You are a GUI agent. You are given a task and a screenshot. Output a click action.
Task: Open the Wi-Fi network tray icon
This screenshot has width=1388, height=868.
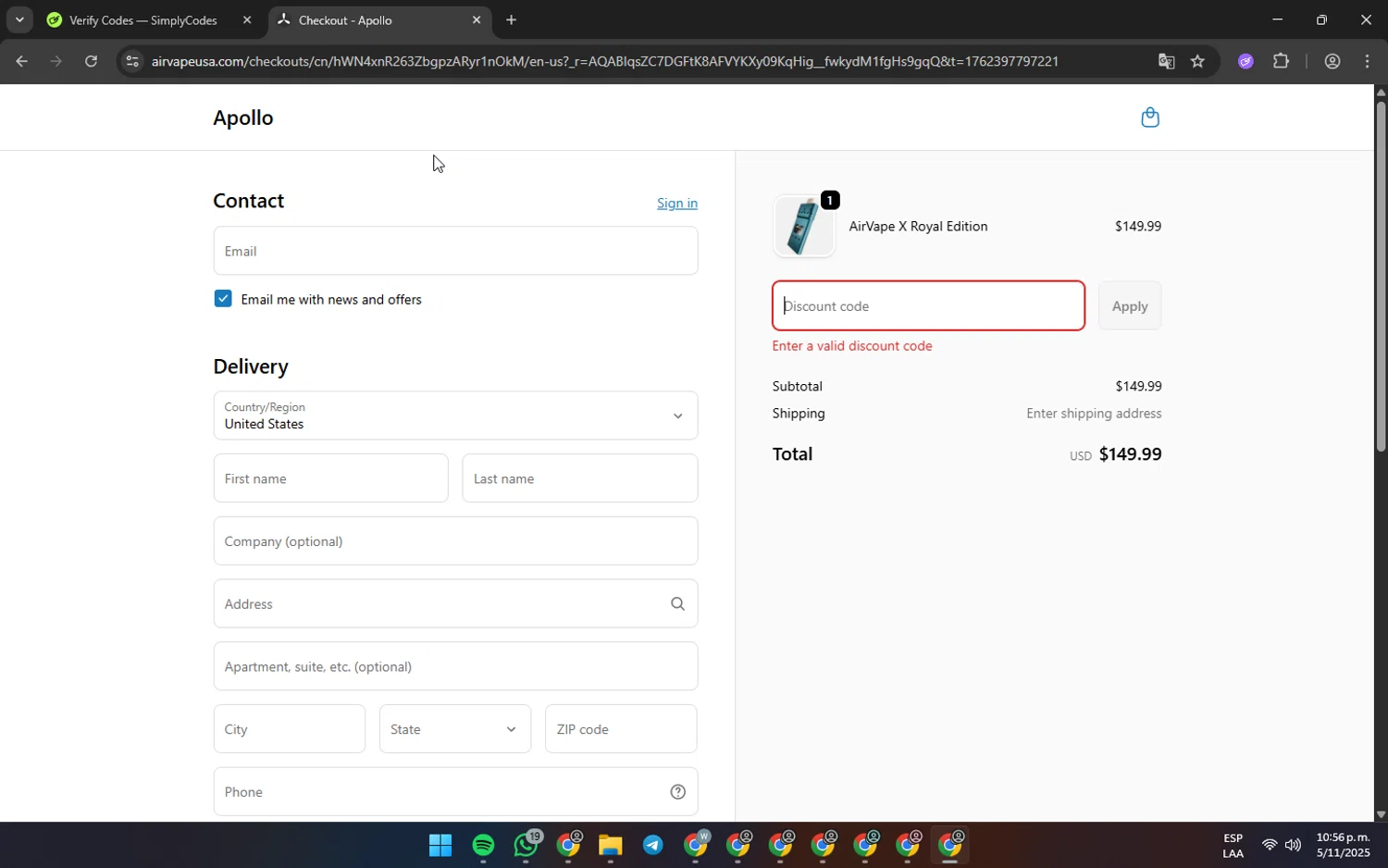point(1270,845)
